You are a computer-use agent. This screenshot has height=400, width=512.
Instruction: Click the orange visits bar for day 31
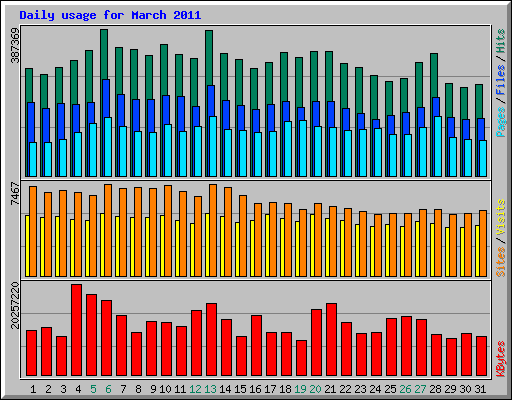[x=483, y=243]
